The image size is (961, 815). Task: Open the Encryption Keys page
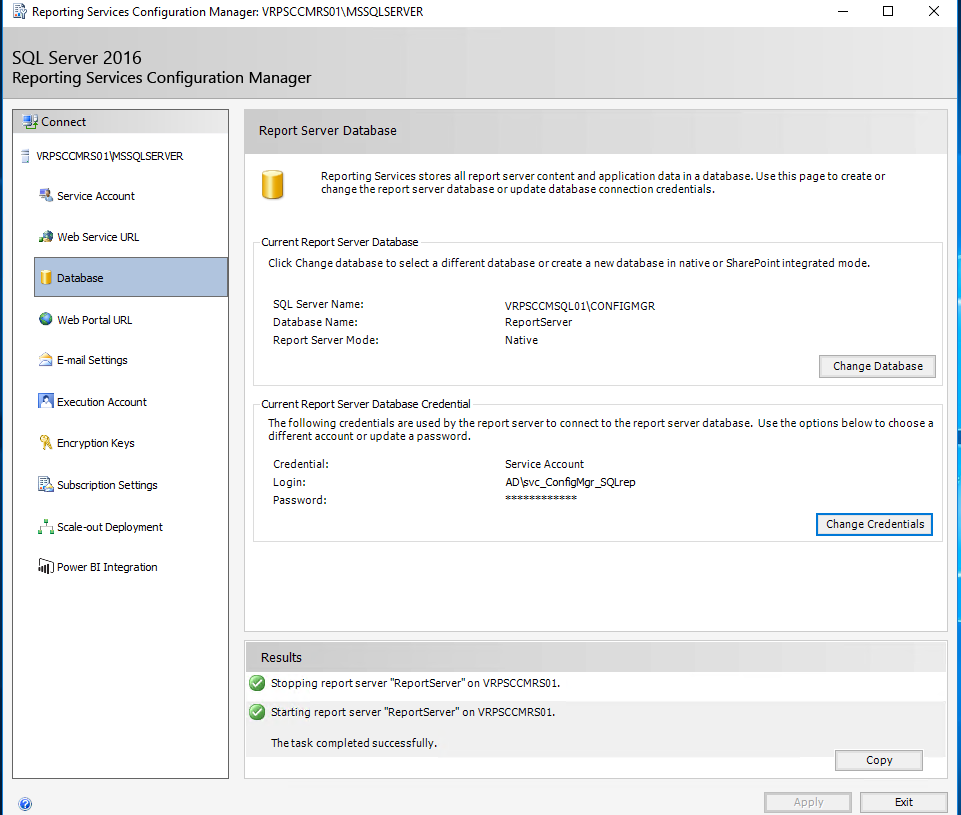[x=96, y=443]
